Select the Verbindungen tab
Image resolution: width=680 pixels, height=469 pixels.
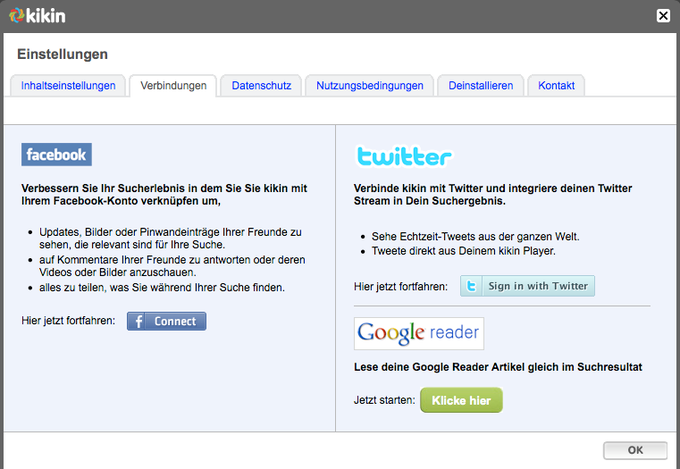click(173, 85)
